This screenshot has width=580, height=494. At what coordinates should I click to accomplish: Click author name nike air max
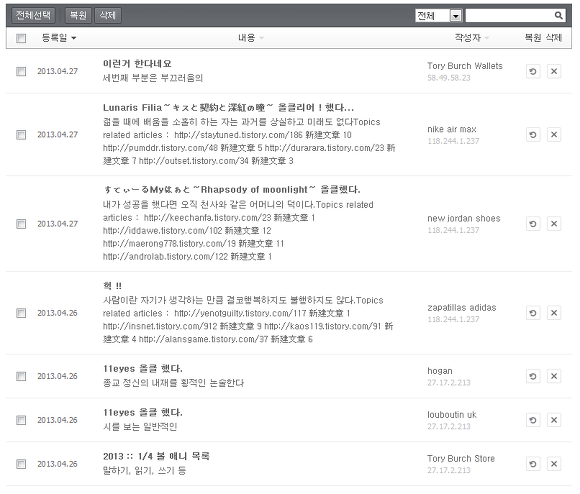452,129
